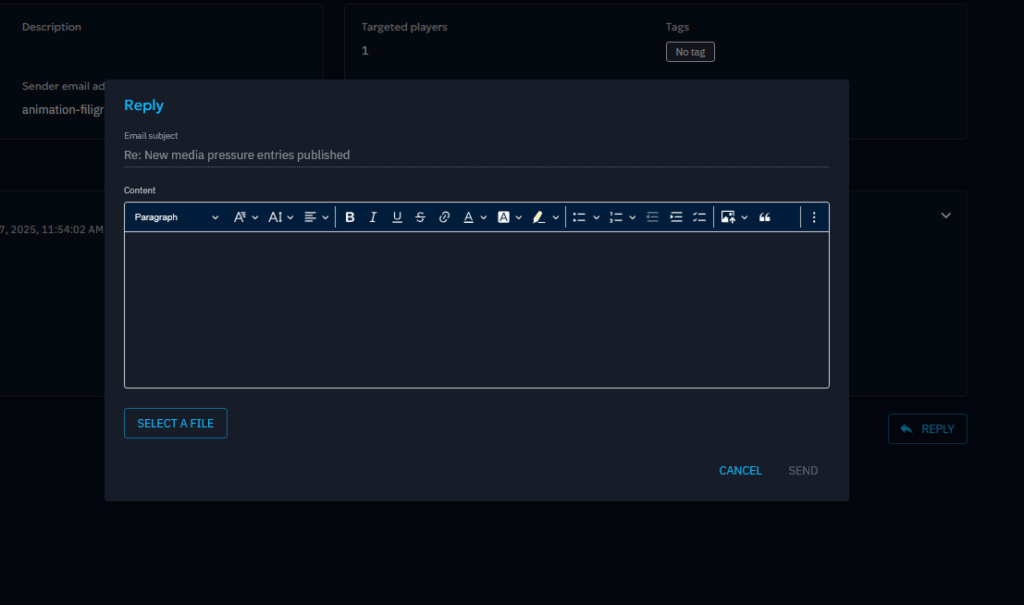1024x605 pixels.
Task: Collapse the message panel with the chevron
Action: (946, 215)
